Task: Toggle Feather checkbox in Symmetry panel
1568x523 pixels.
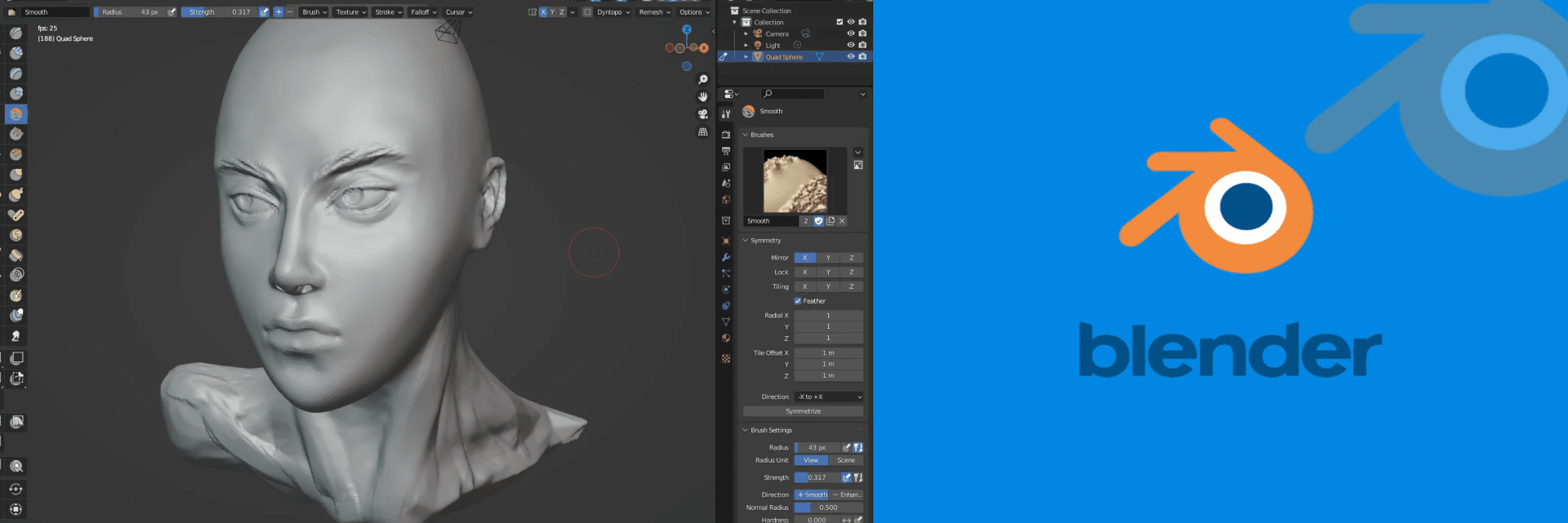Action: coord(798,301)
